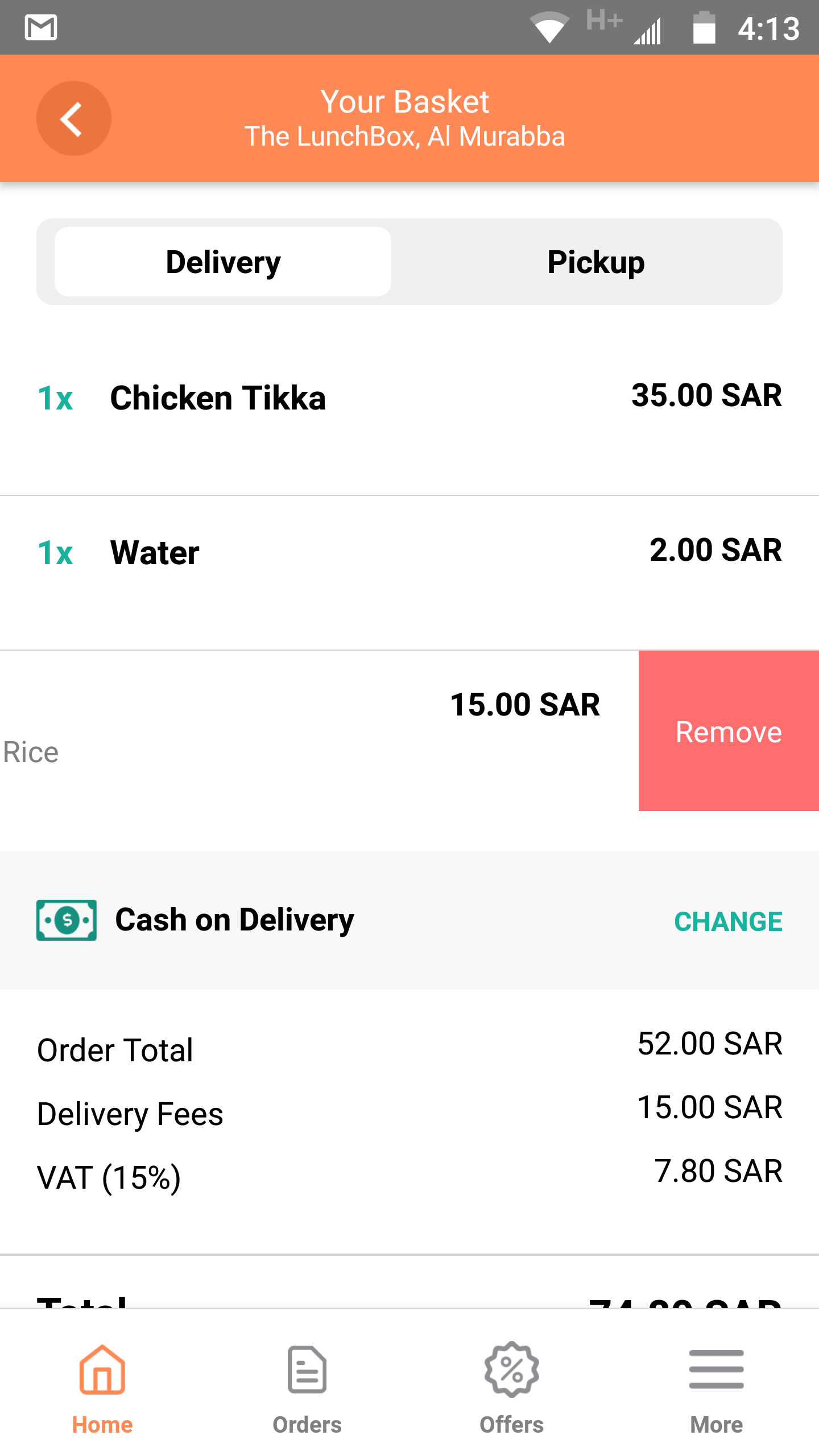Open the Gmail notification icon in status bar
Image resolution: width=819 pixels, height=1456 pixels.
(x=41, y=27)
